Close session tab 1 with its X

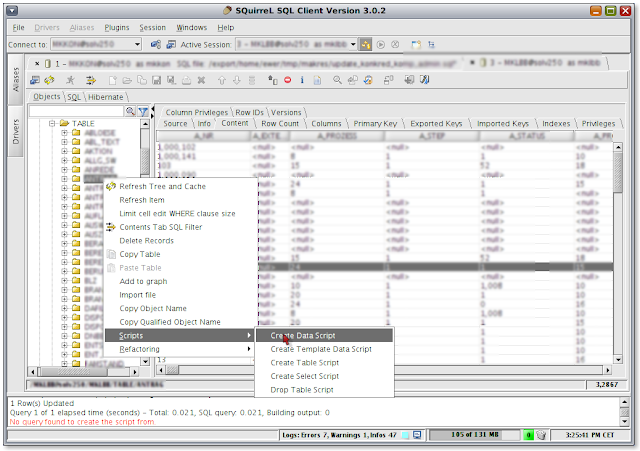pos(37,63)
